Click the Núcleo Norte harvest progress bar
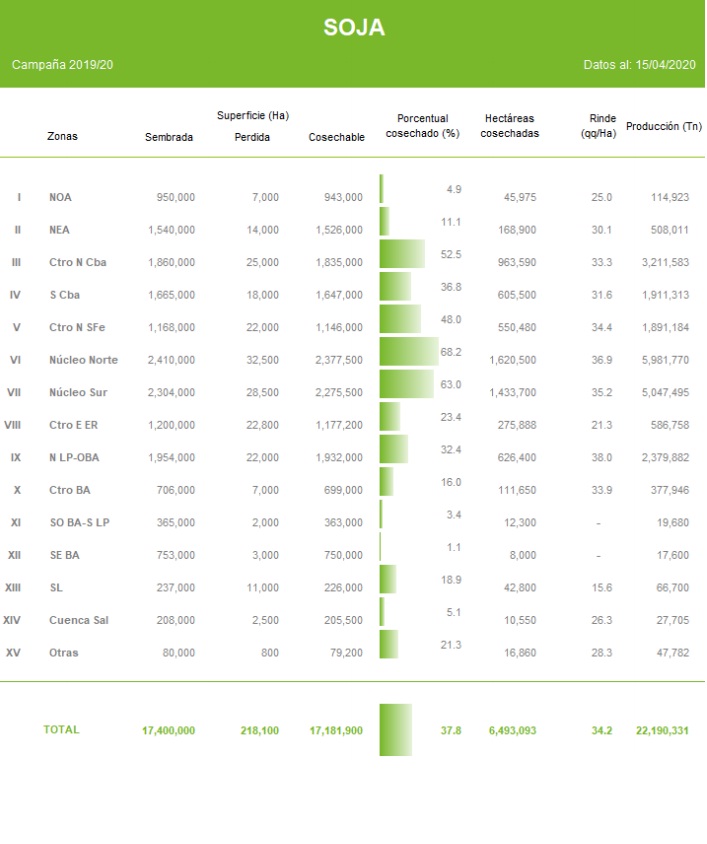The height and width of the screenshot is (844, 707). 409,351
